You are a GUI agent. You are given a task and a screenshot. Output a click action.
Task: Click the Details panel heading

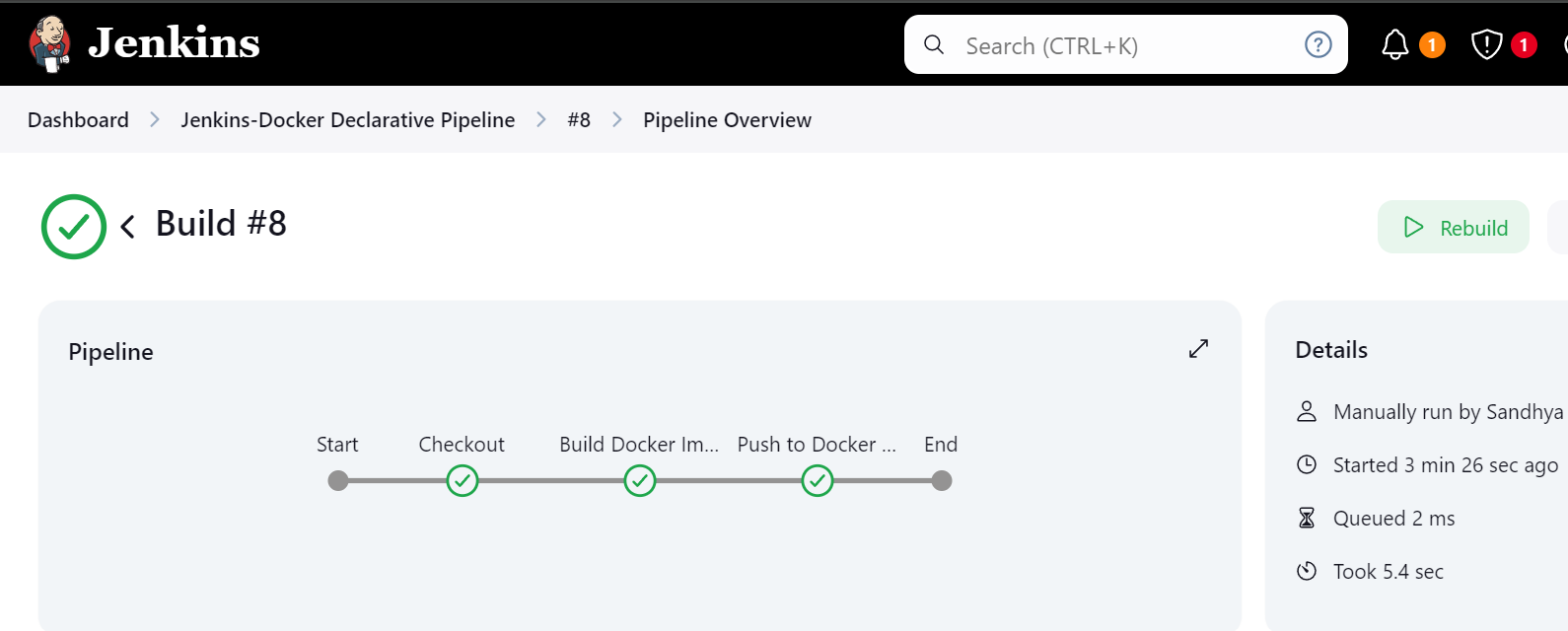[1331, 350]
